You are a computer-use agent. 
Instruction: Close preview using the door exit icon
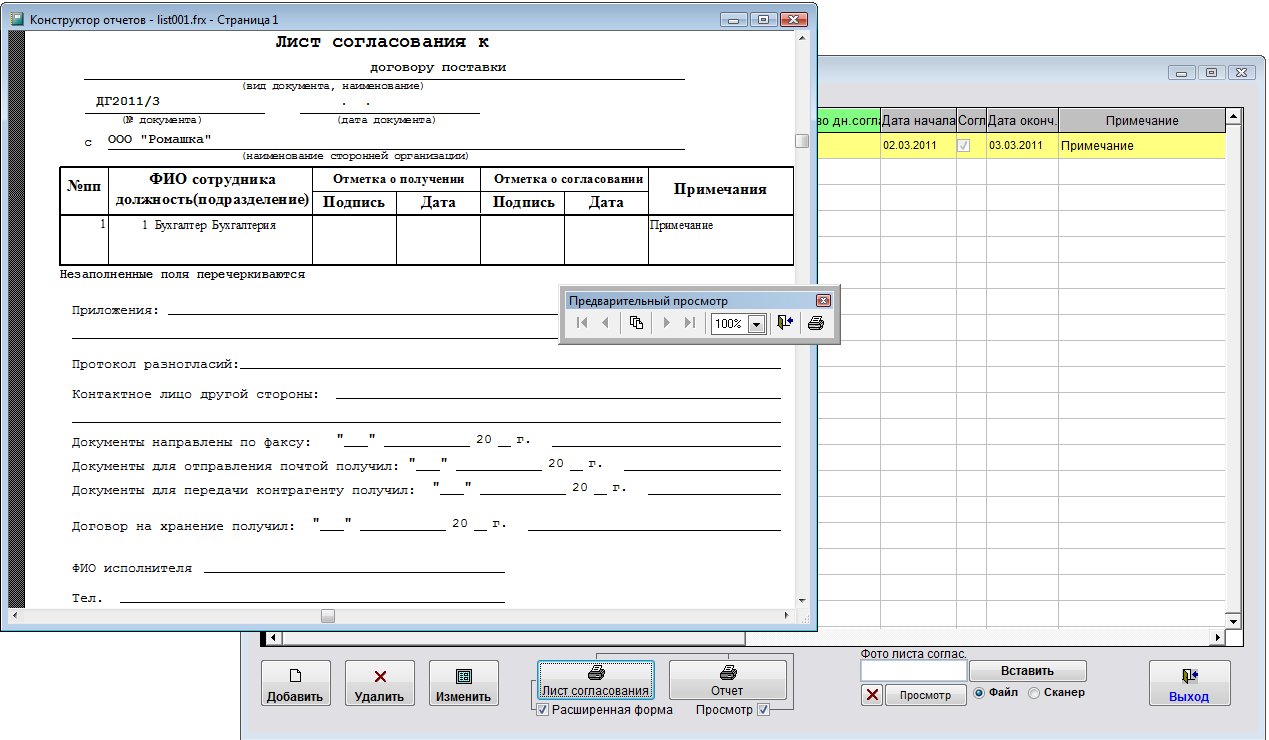tap(785, 323)
